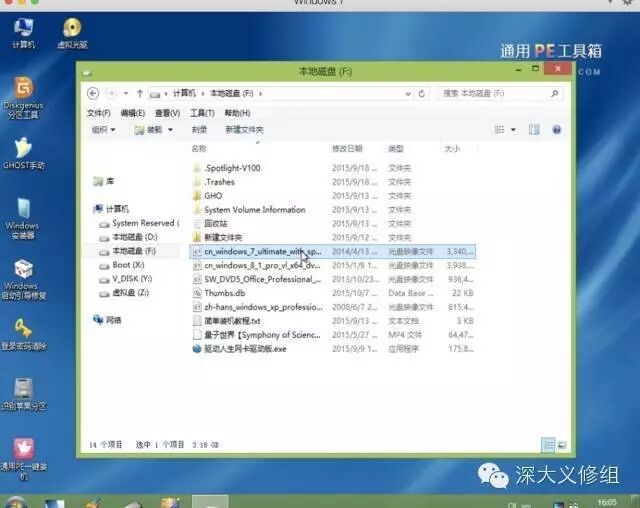The image size is (640, 508).
Task: Select 本地磁盘 (F:) in the sidebar
Action: (x=128, y=251)
